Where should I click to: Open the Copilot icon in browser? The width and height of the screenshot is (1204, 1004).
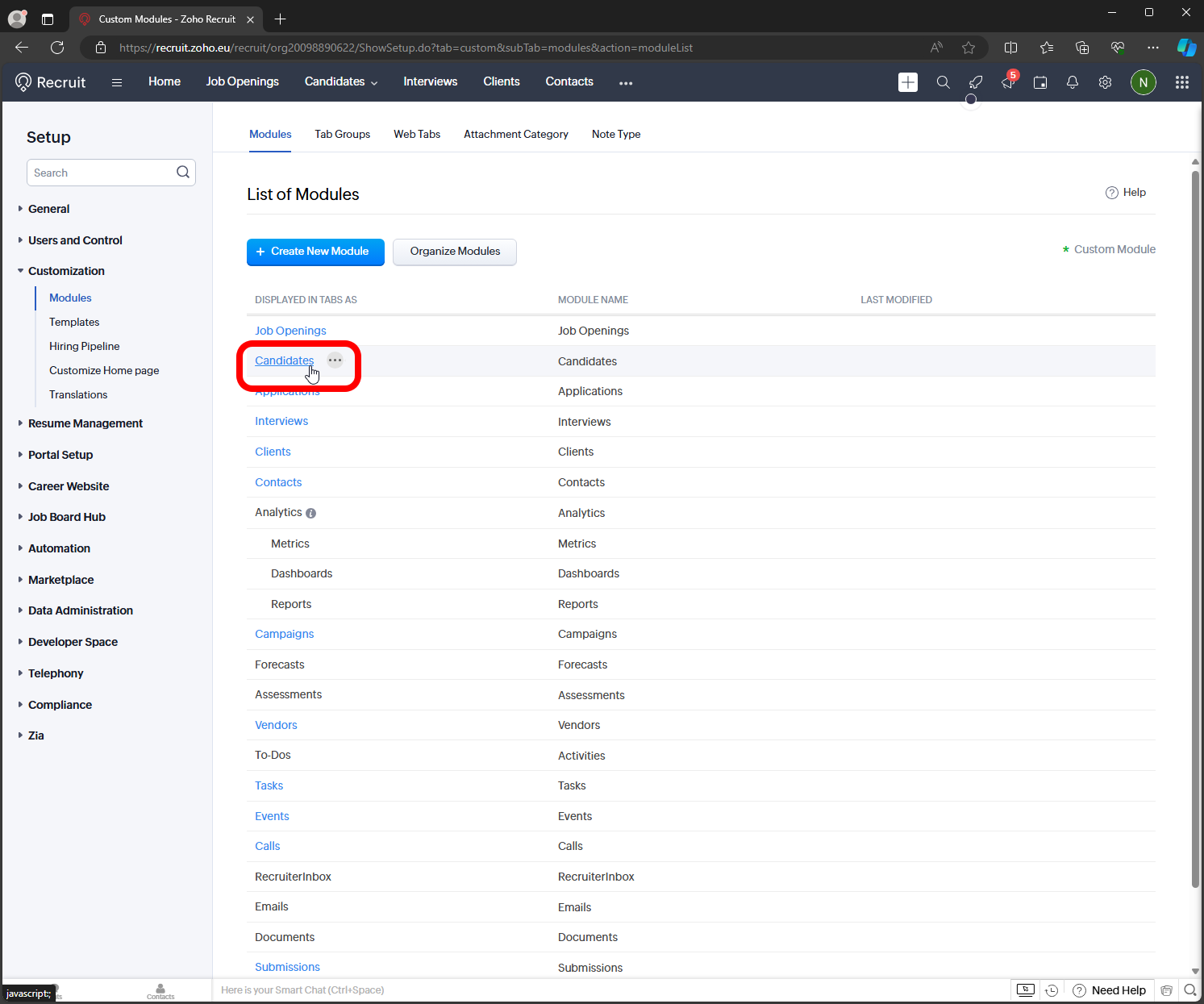point(1186,48)
